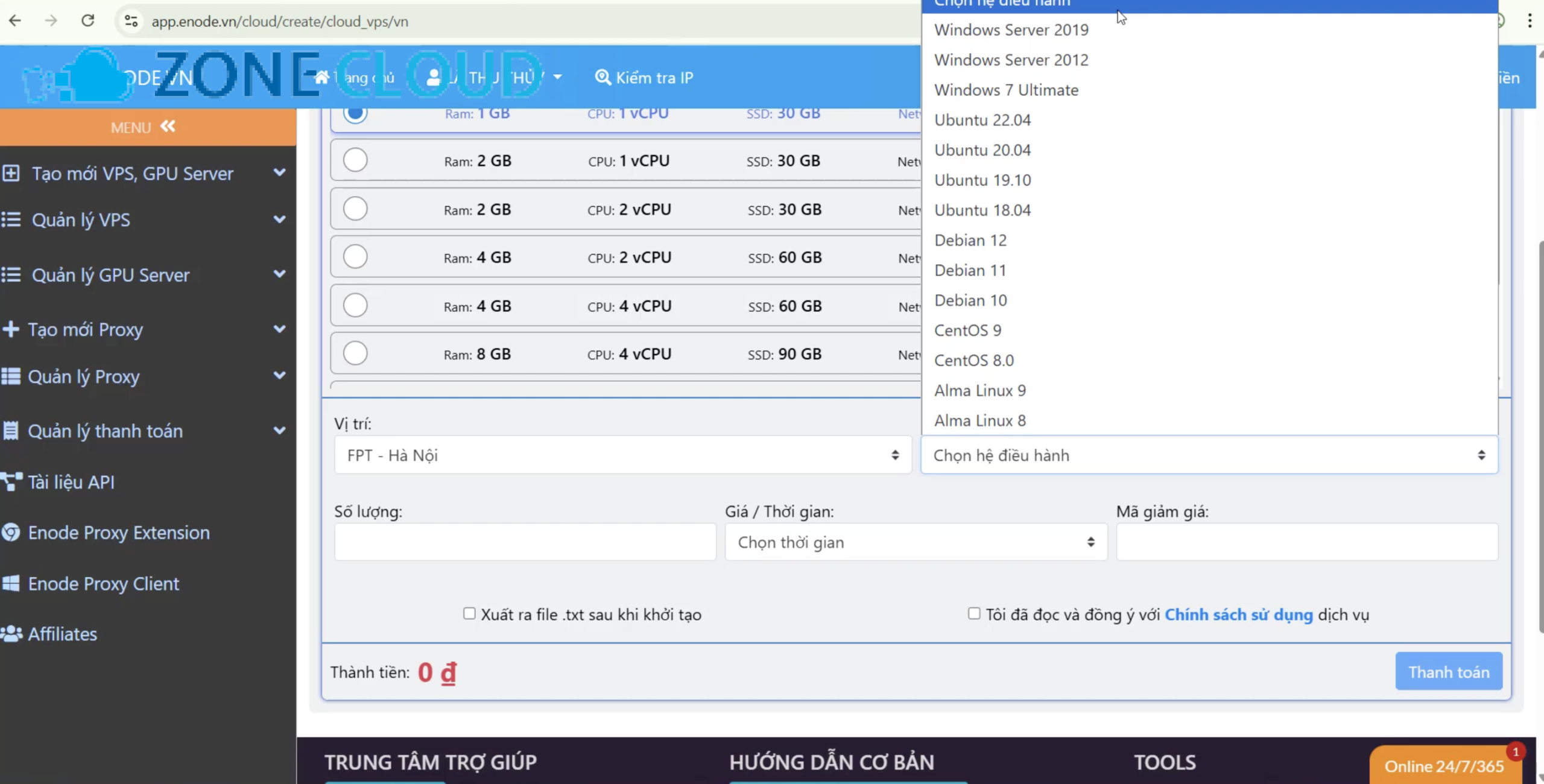Open Chính sách sử dụng link
The height and width of the screenshot is (784, 1544).
click(1238, 615)
